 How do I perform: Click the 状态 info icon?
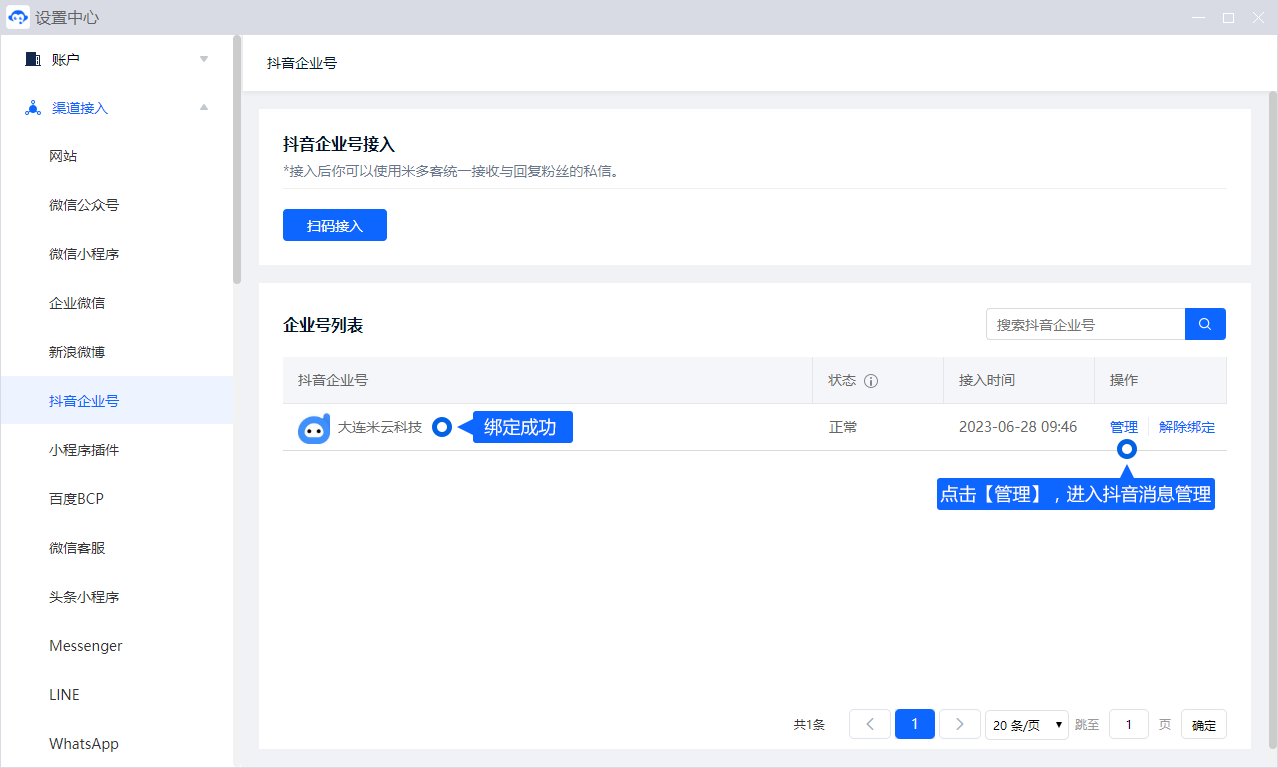[x=871, y=381]
